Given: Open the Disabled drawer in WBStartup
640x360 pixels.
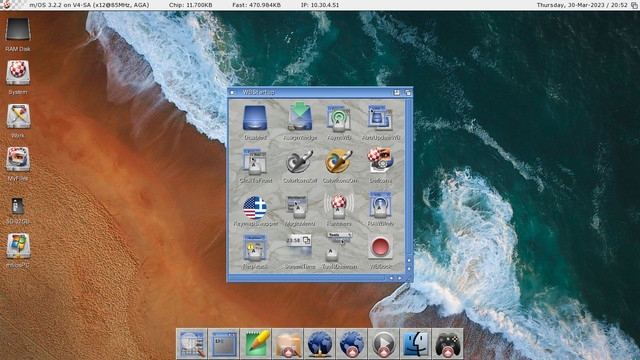Looking at the screenshot, I should click(x=255, y=118).
